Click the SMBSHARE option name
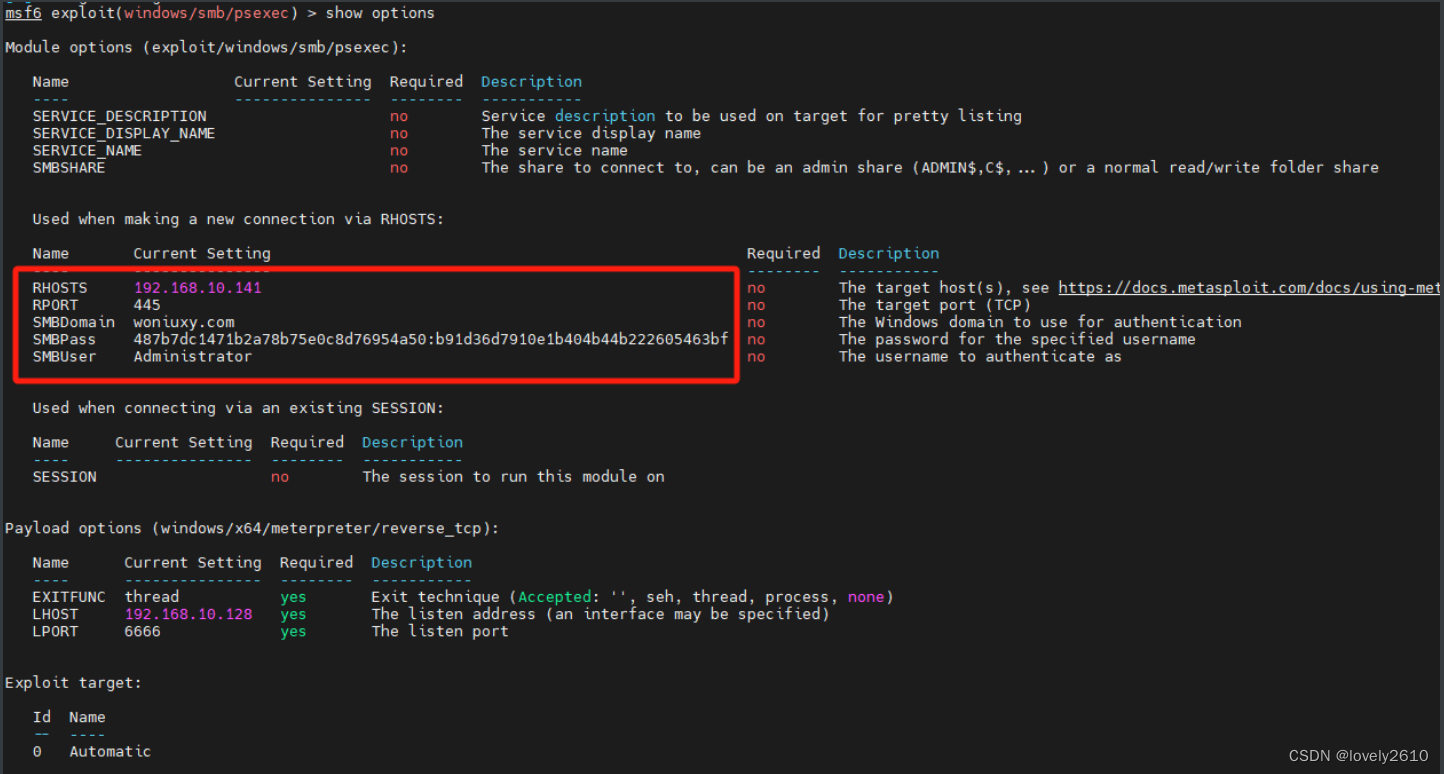 click(69, 167)
